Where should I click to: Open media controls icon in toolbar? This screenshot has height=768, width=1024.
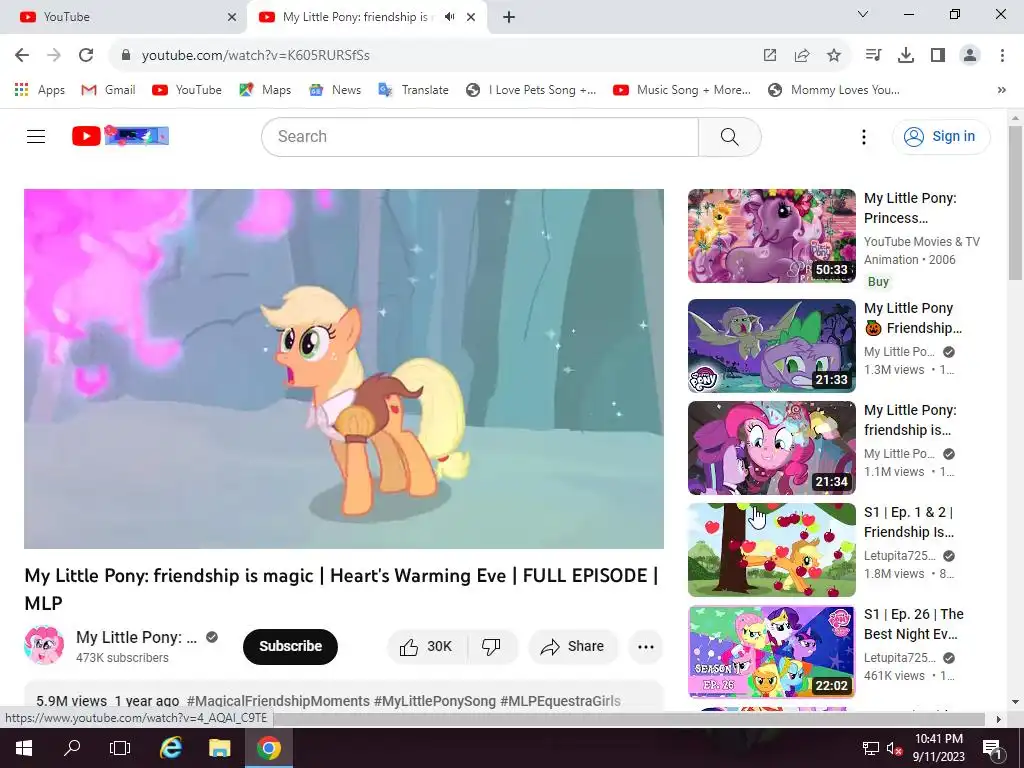[873, 56]
